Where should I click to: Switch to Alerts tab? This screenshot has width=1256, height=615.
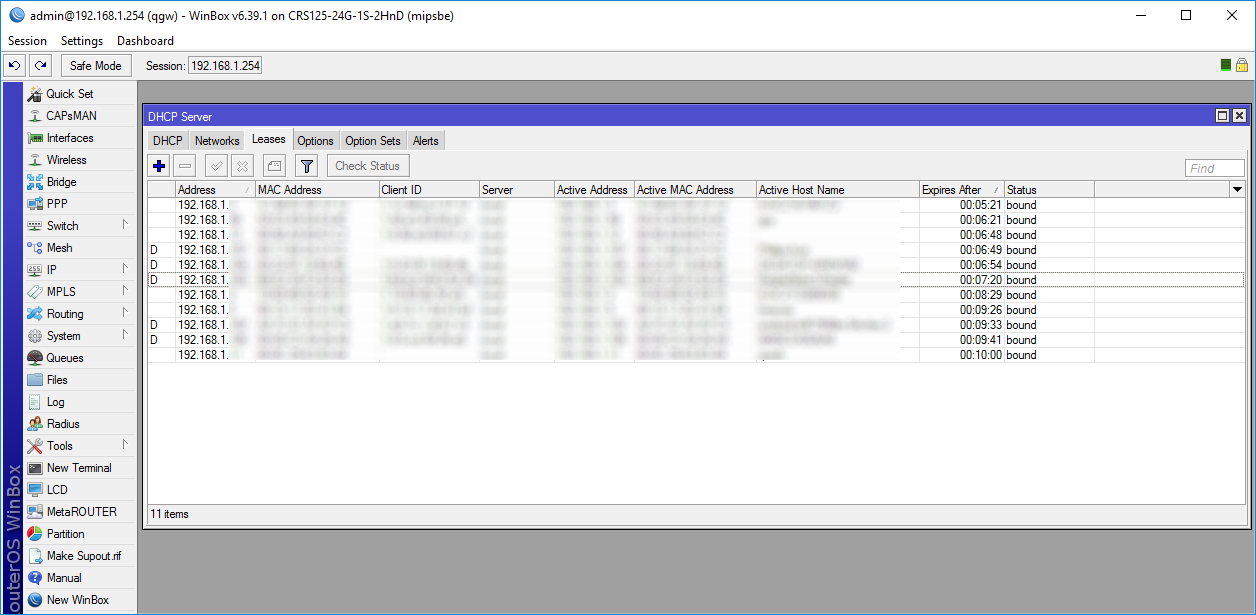[426, 141]
